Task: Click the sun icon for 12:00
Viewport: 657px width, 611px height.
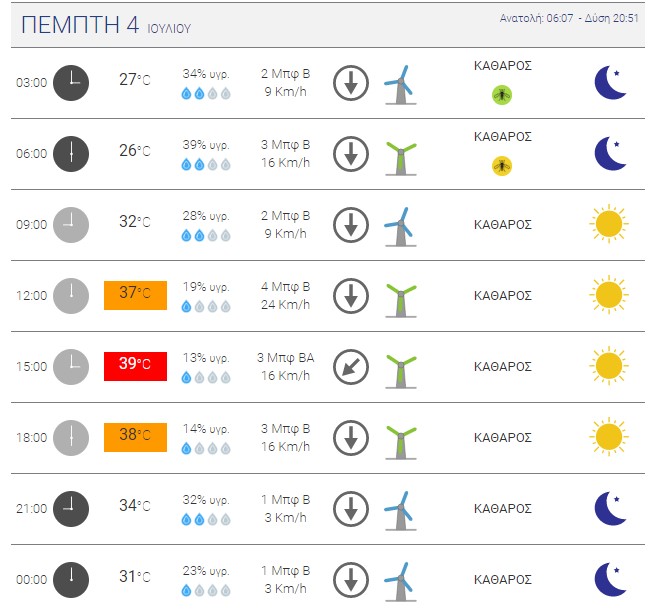Action: coord(608,295)
